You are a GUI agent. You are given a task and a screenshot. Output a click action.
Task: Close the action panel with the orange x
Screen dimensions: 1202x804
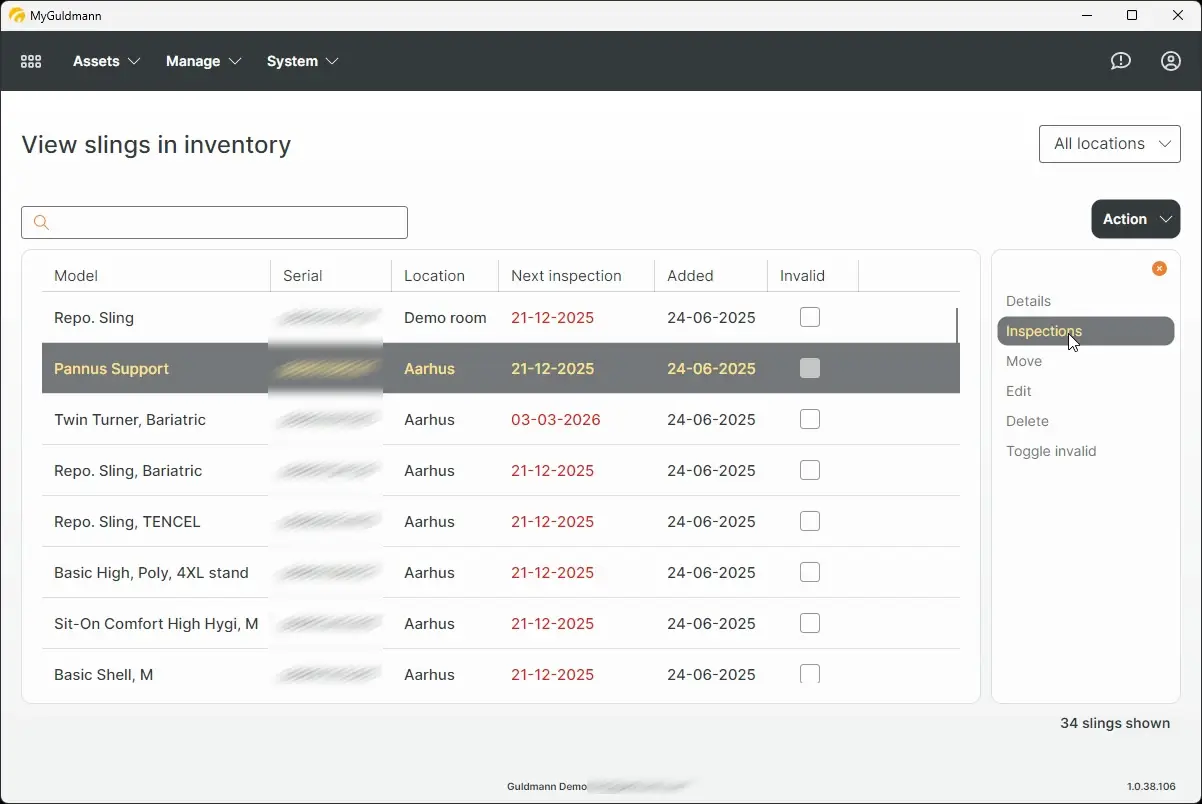click(1159, 268)
